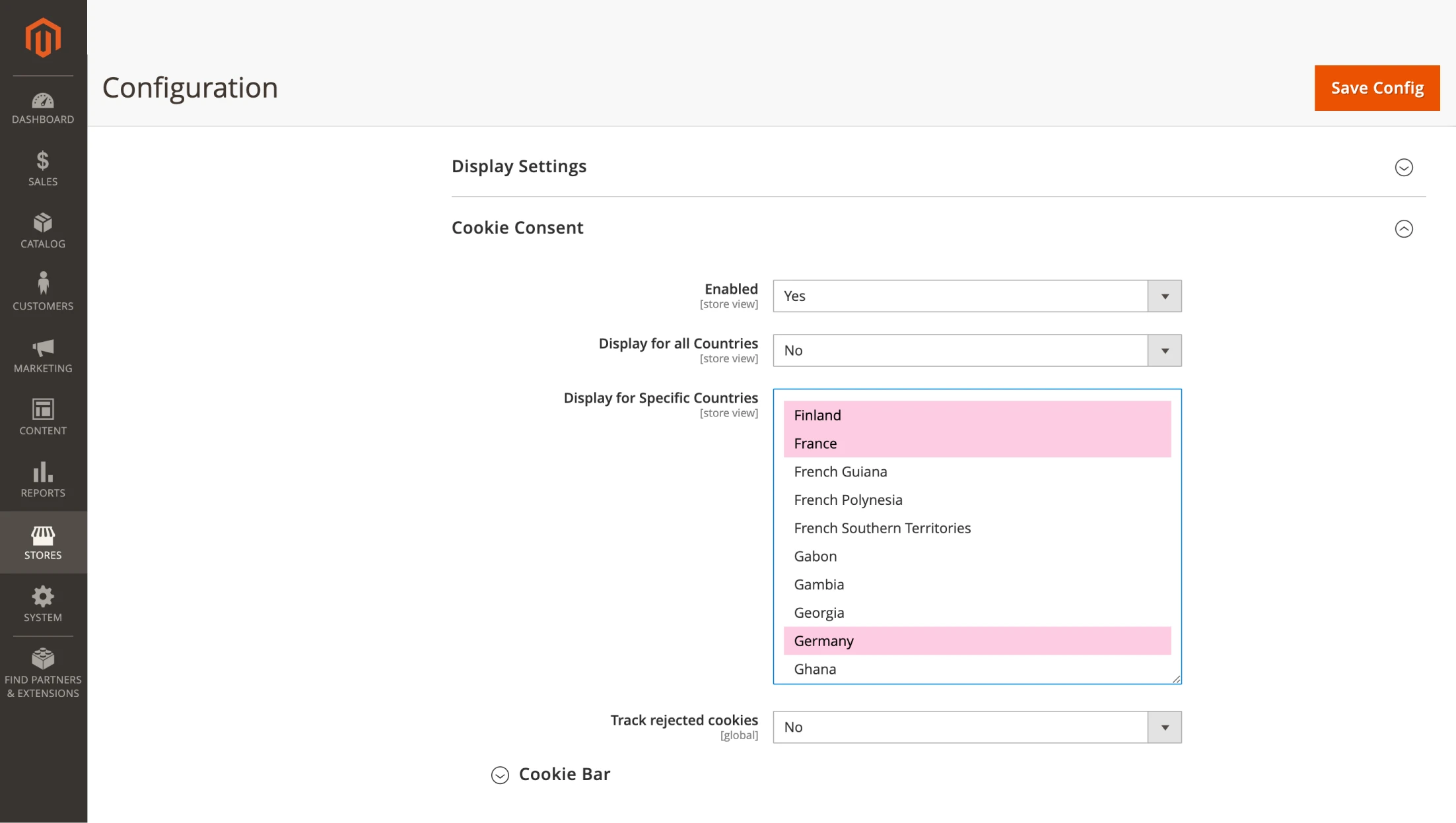Click the Save Config button
The image size is (1456, 823).
(x=1377, y=87)
